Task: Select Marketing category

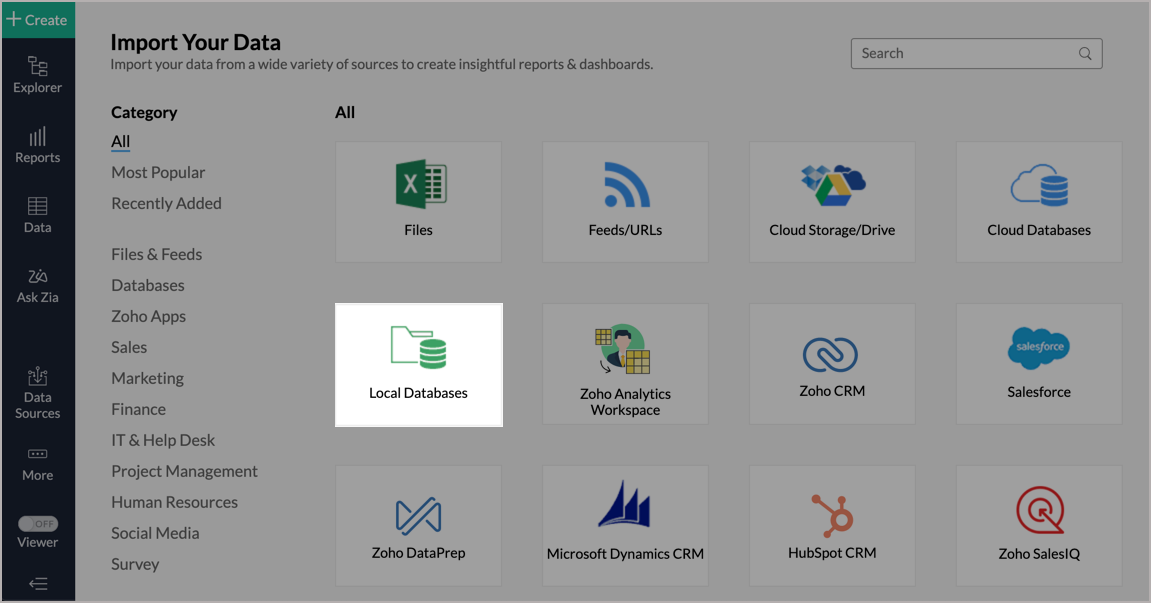Action: [147, 378]
